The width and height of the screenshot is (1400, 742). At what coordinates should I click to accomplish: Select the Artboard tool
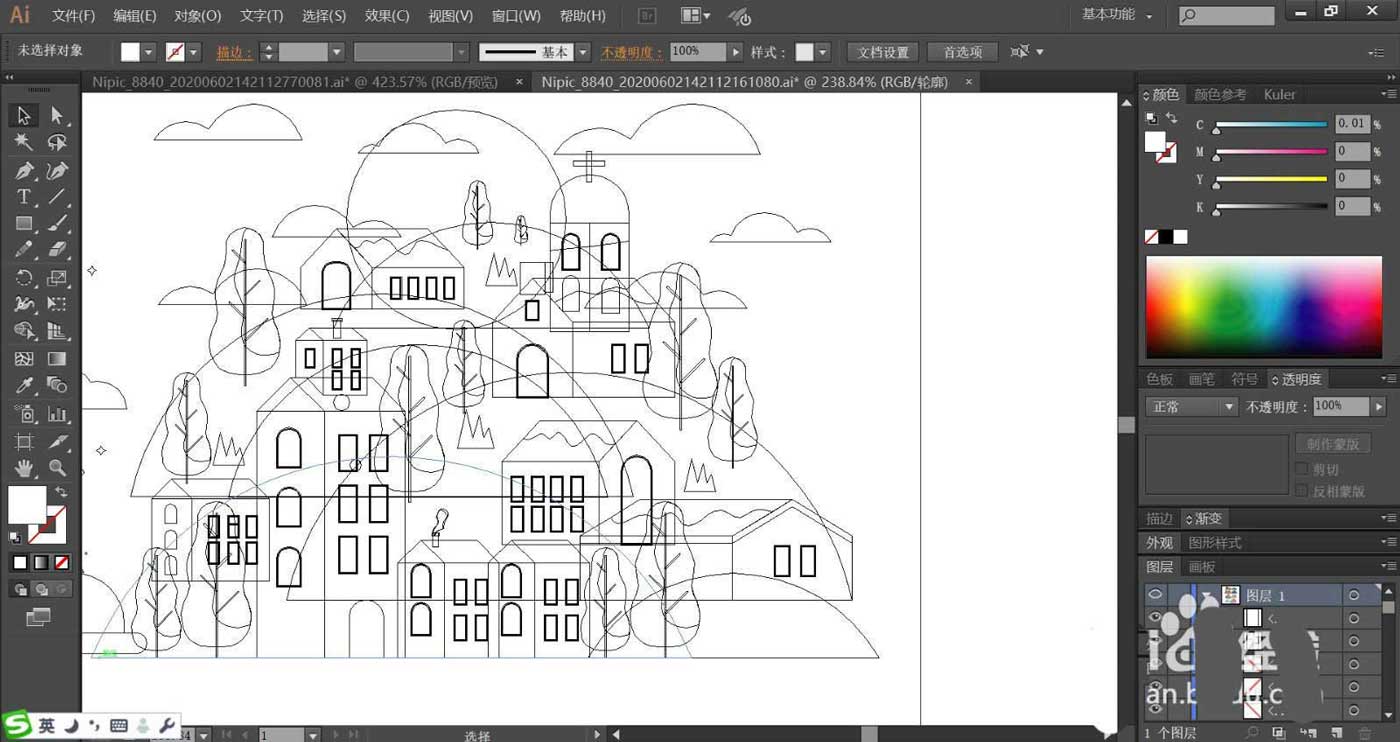(x=24, y=441)
